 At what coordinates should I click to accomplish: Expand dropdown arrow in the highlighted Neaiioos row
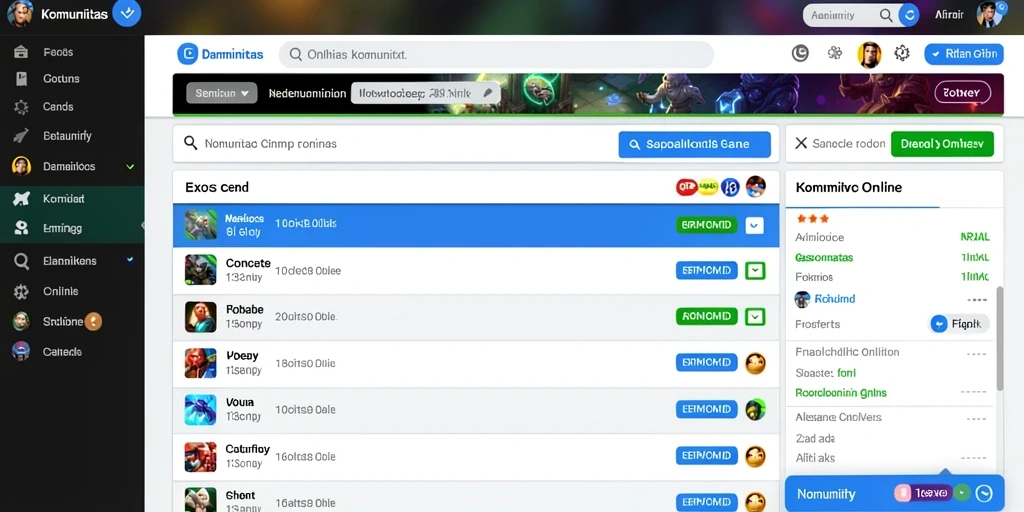click(x=754, y=225)
